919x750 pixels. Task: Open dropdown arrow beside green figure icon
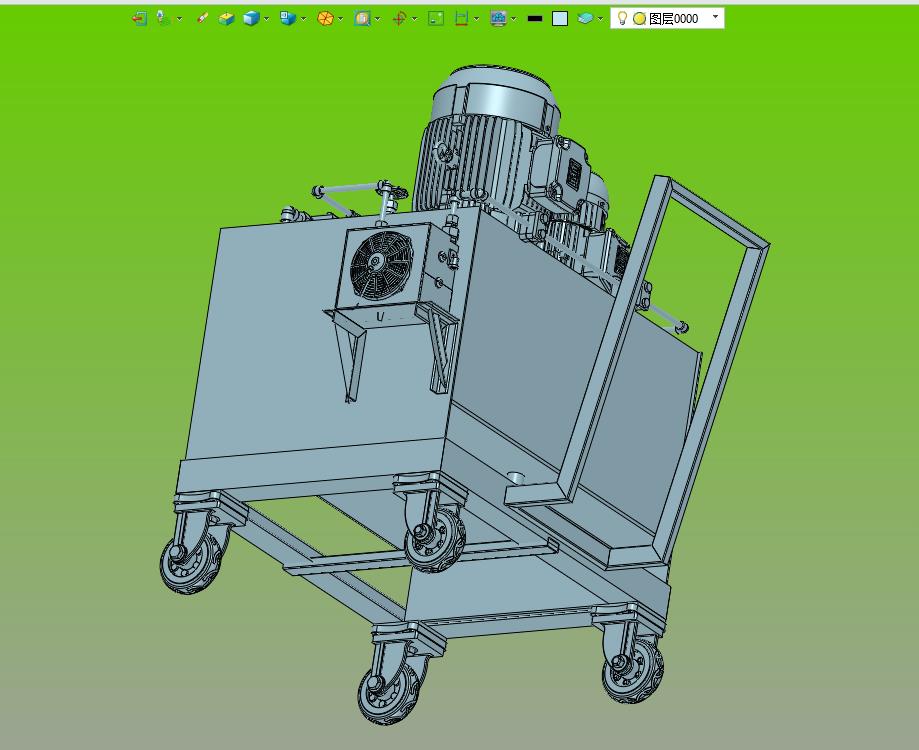pos(179,19)
